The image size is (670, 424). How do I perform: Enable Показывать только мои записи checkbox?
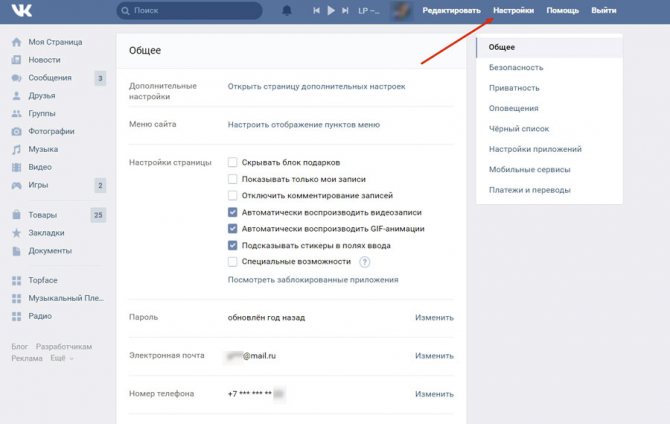click(x=232, y=179)
